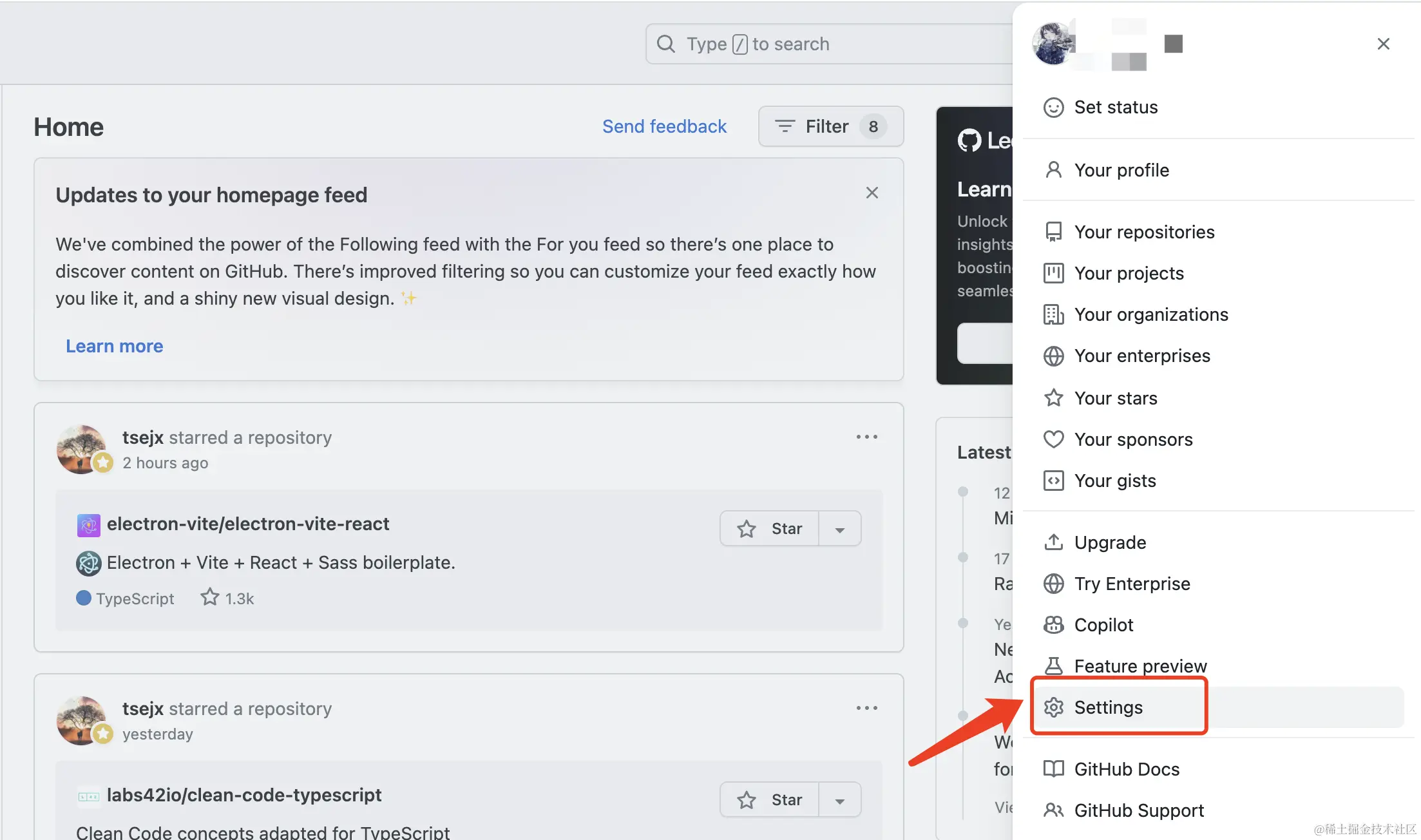Viewport: 1421px width, 840px height.
Task: Click the star count 1.3k on electron-vite-react
Action: (227, 598)
